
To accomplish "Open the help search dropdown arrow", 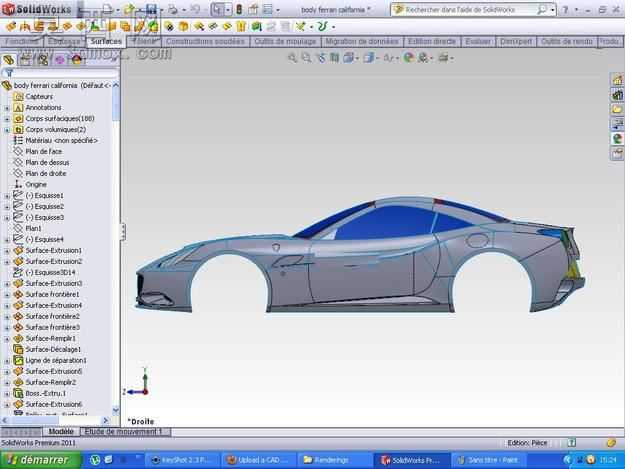I will [552, 10].
